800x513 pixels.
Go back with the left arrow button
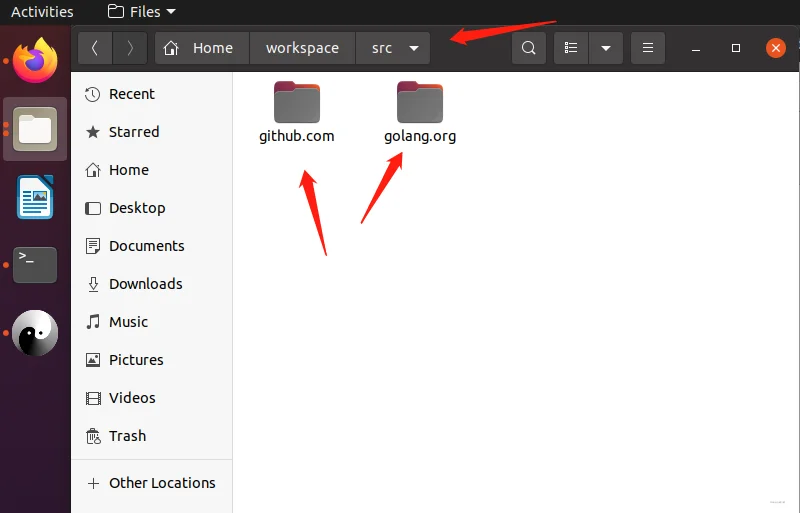pyautogui.click(x=95, y=48)
